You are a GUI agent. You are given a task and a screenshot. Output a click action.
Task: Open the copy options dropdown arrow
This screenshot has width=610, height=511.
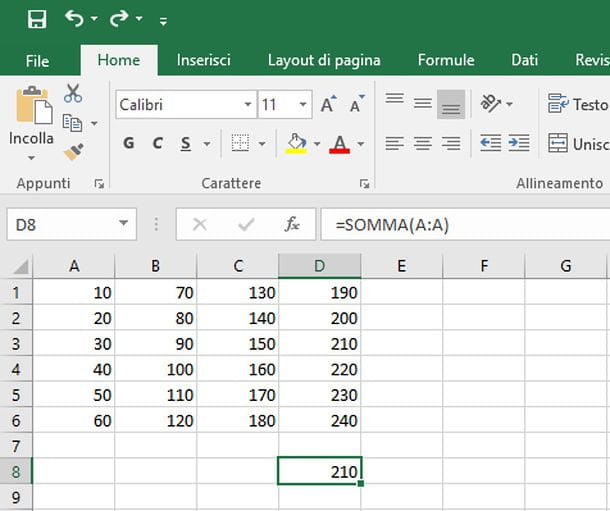coord(94,123)
